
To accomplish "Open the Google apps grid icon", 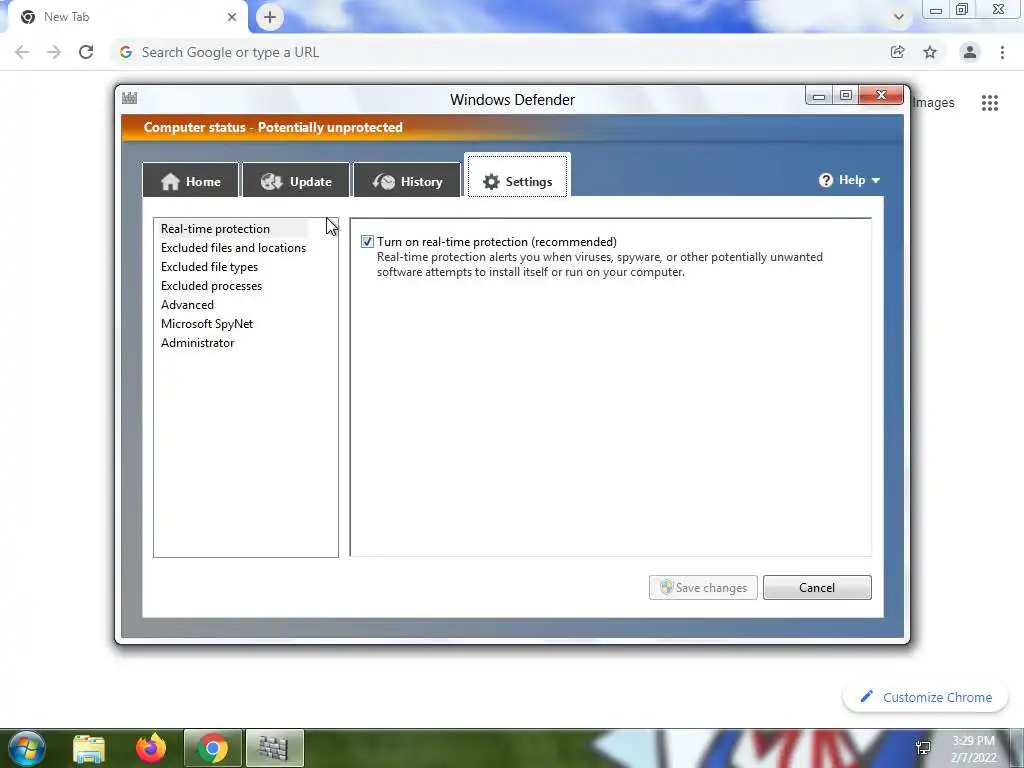I will (x=989, y=103).
